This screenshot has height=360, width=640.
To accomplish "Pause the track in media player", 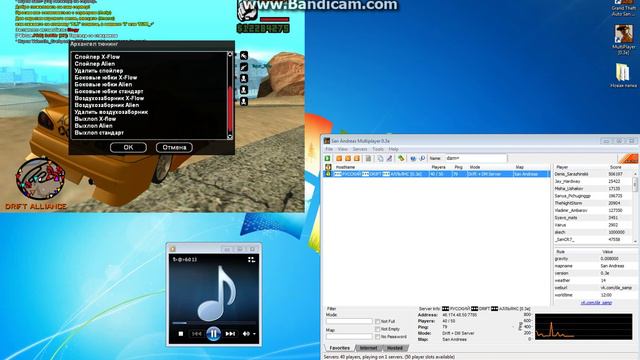I will coord(213,333).
